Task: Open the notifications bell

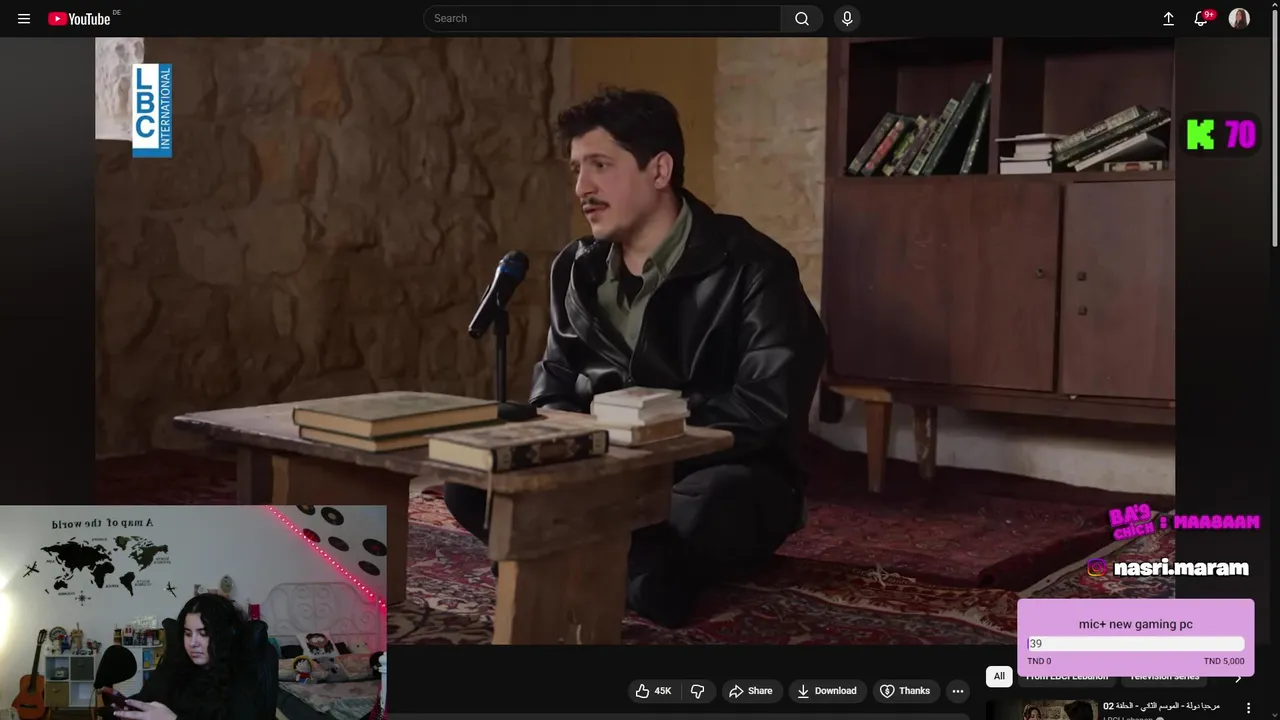Action: pyautogui.click(x=1202, y=18)
